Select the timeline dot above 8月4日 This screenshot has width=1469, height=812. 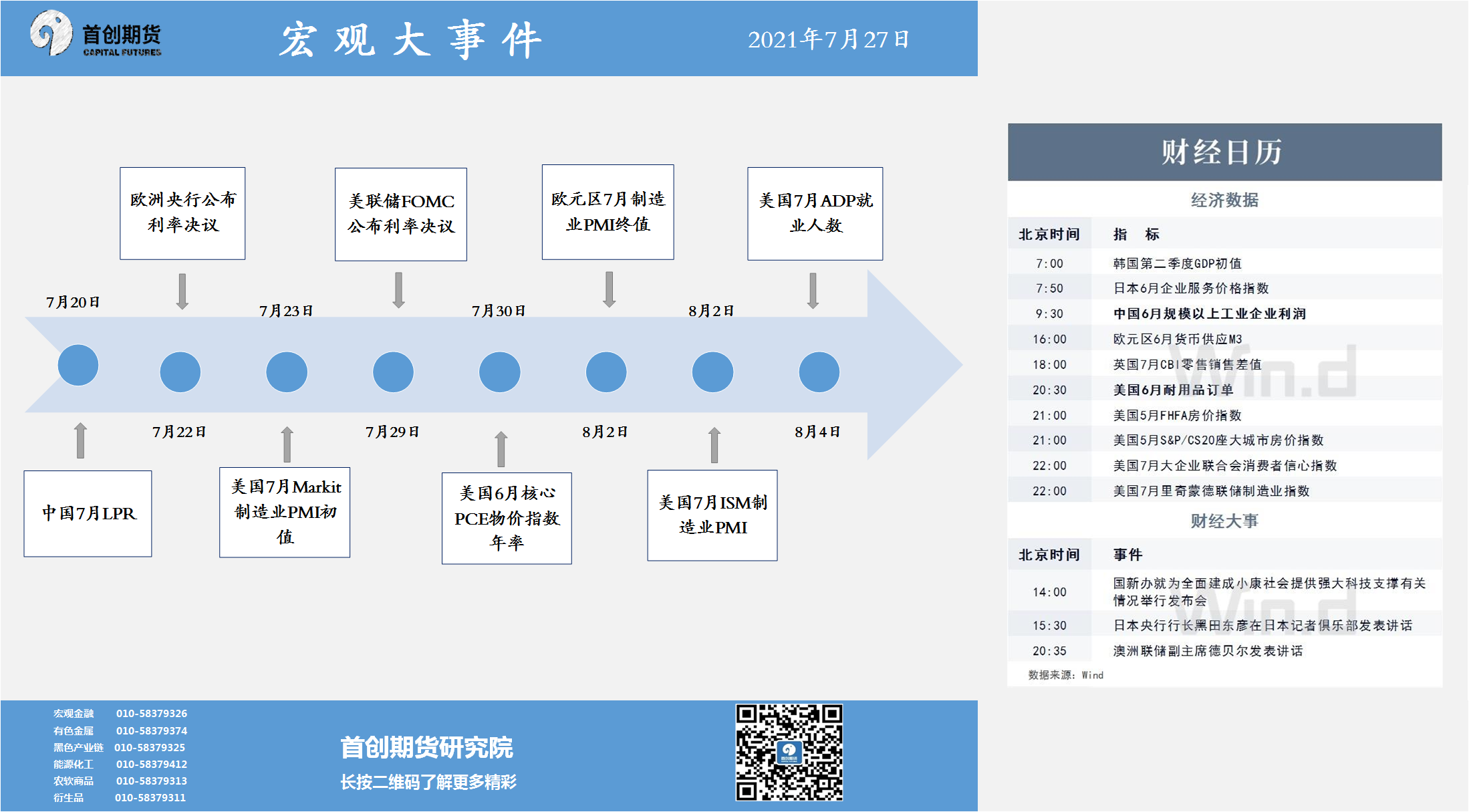[819, 372]
